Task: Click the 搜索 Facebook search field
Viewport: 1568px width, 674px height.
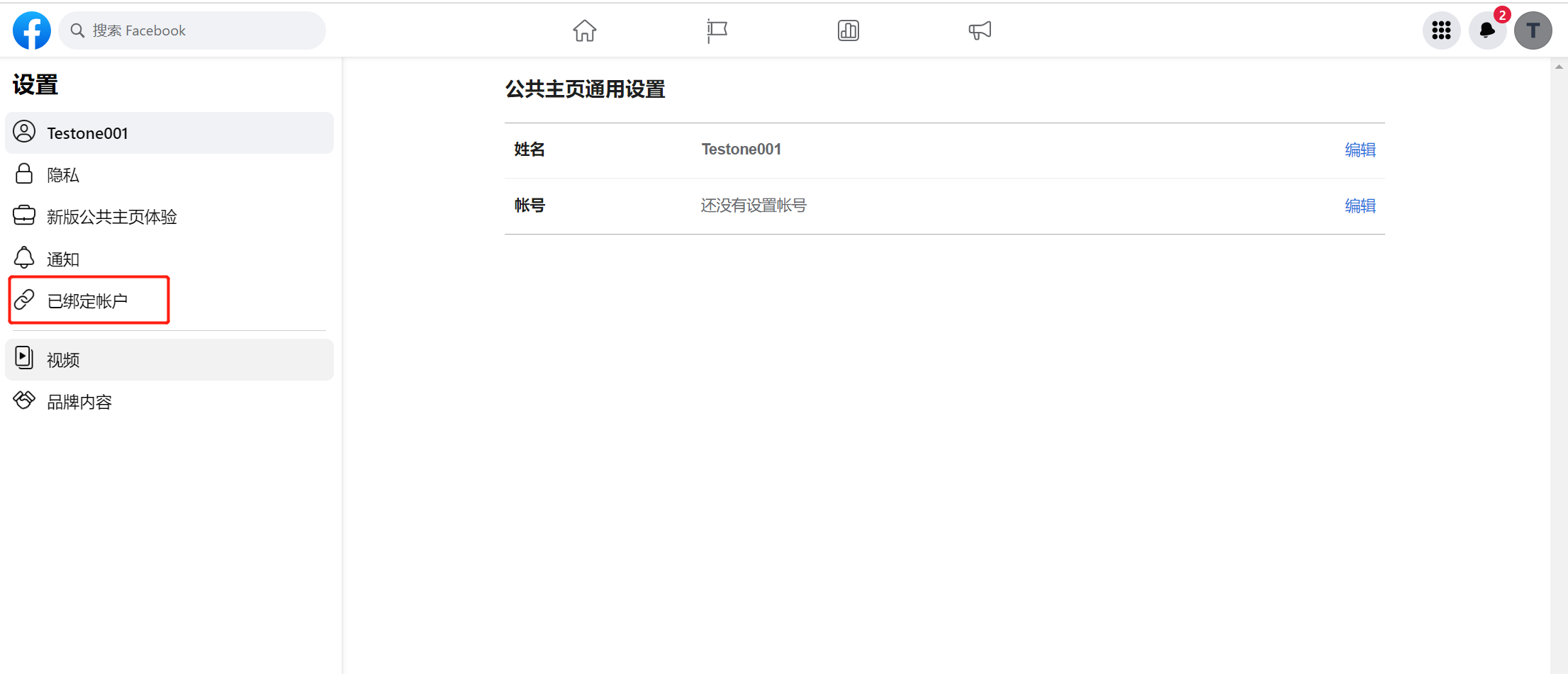Action: (x=192, y=30)
